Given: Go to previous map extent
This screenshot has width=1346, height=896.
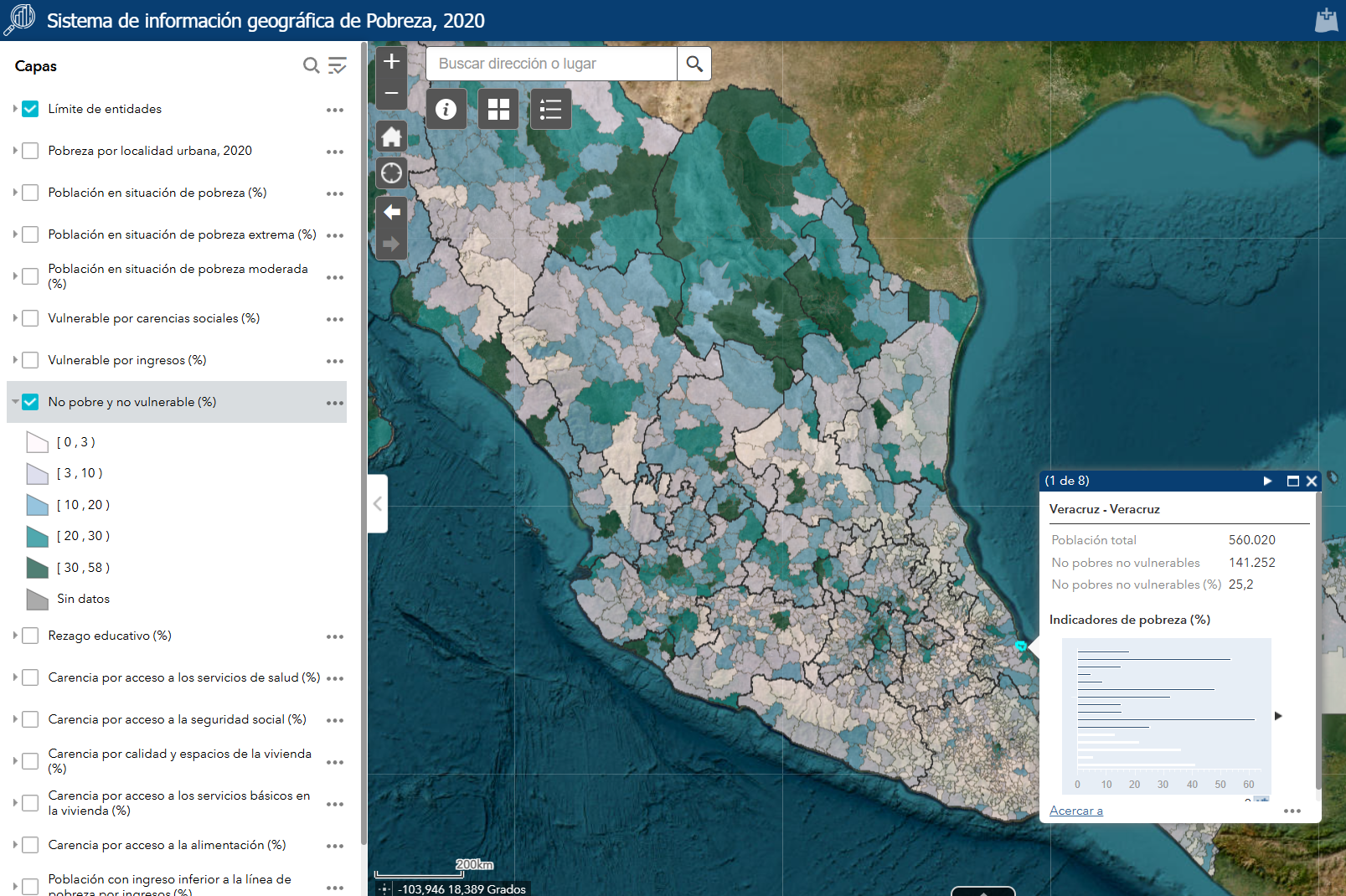Looking at the screenshot, I should [391, 212].
